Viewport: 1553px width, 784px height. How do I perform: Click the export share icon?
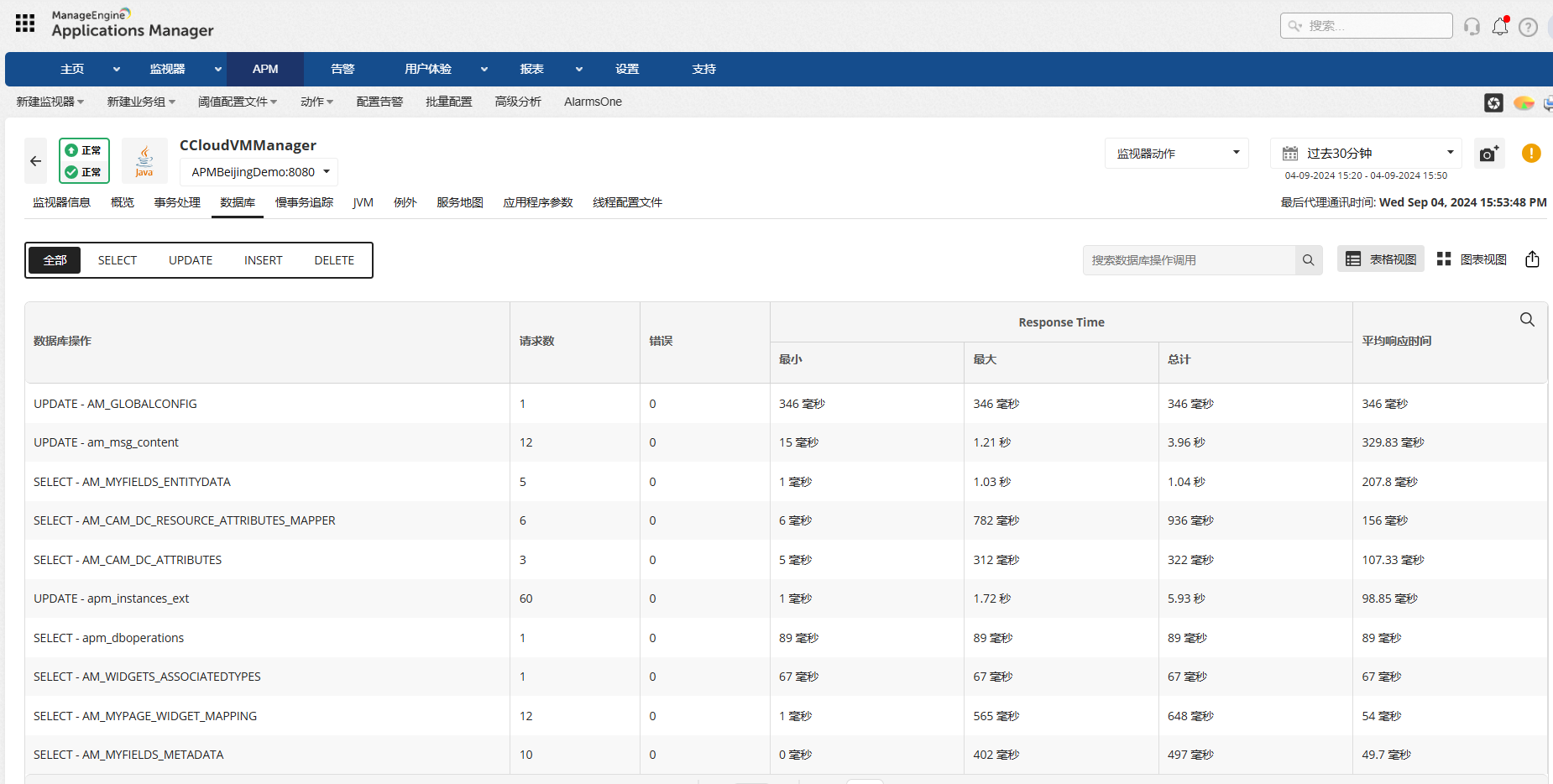coord(1532,259)
